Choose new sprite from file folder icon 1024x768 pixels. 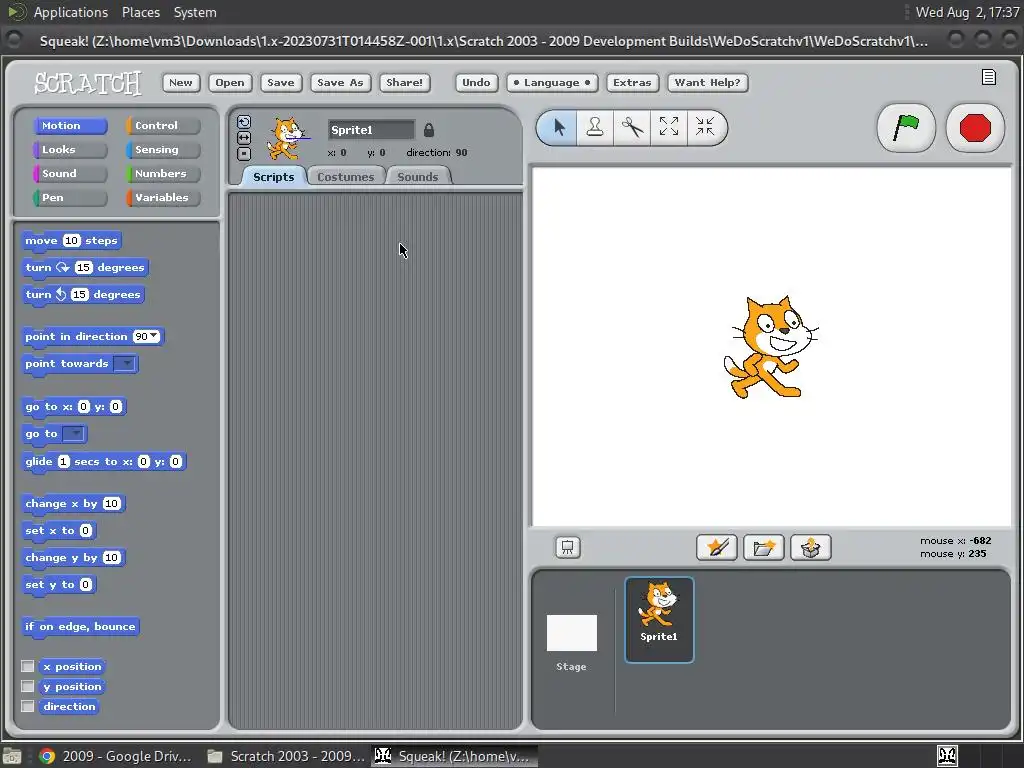(x=763, y=547)
